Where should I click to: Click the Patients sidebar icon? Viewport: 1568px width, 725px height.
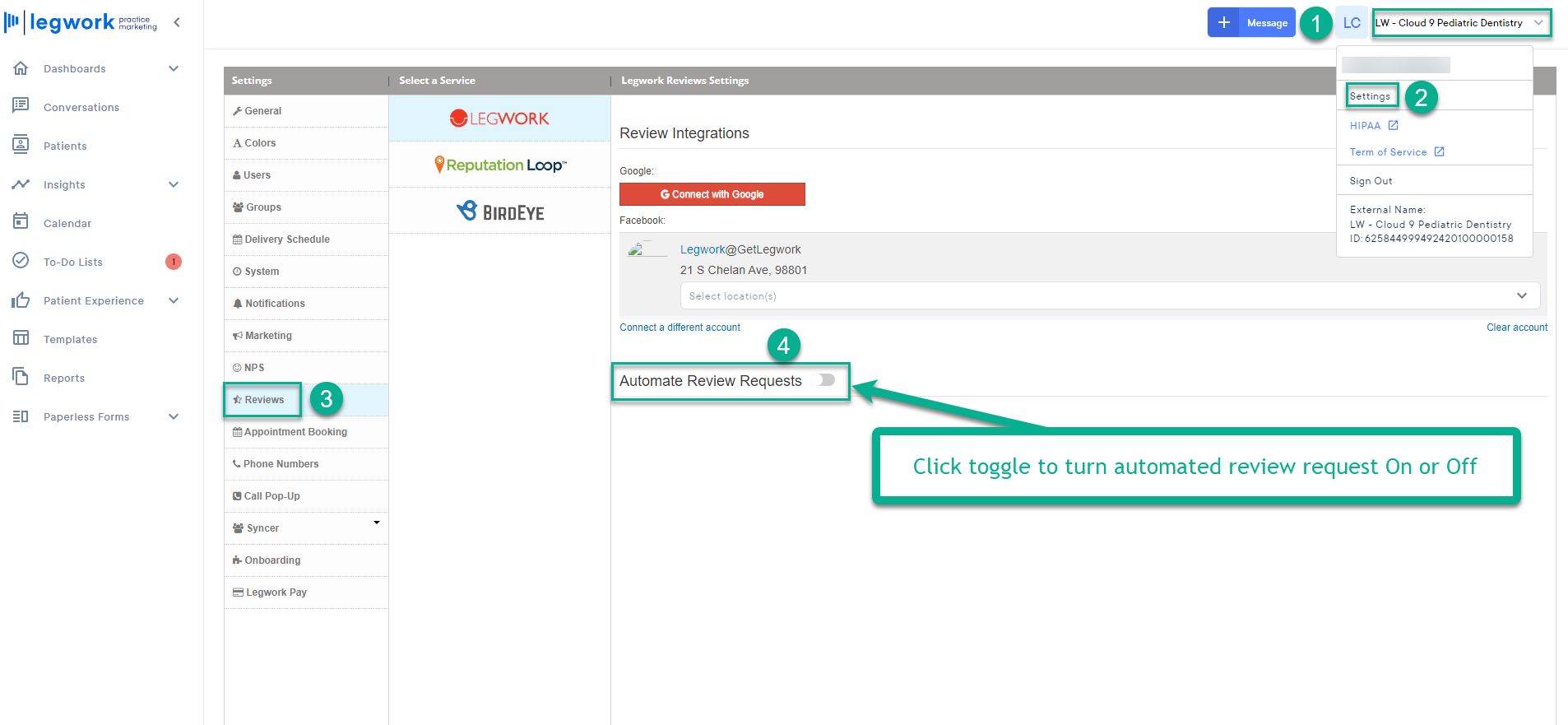[x=21, y=144]
